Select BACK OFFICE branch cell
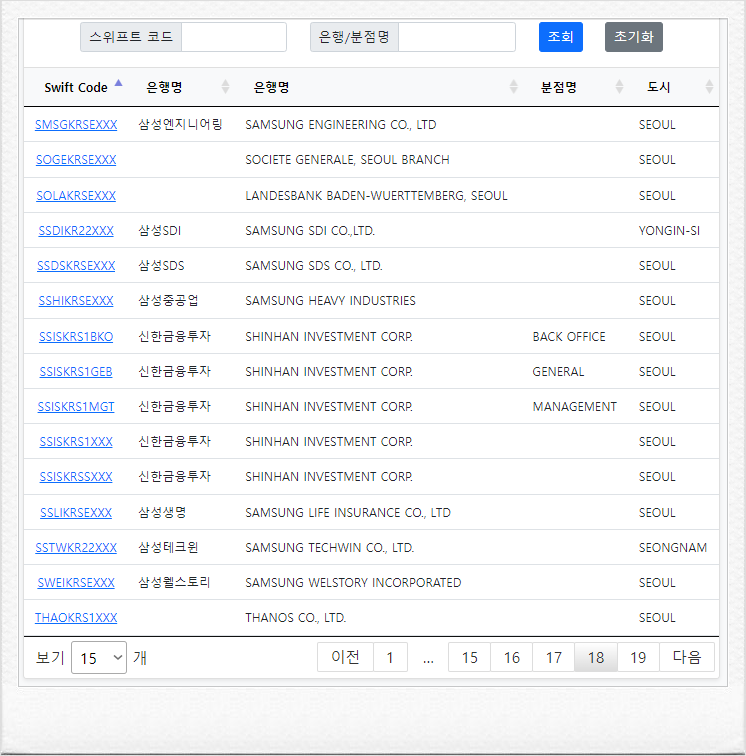The height and width of the screenshot is (756, 746). [569, 337]
